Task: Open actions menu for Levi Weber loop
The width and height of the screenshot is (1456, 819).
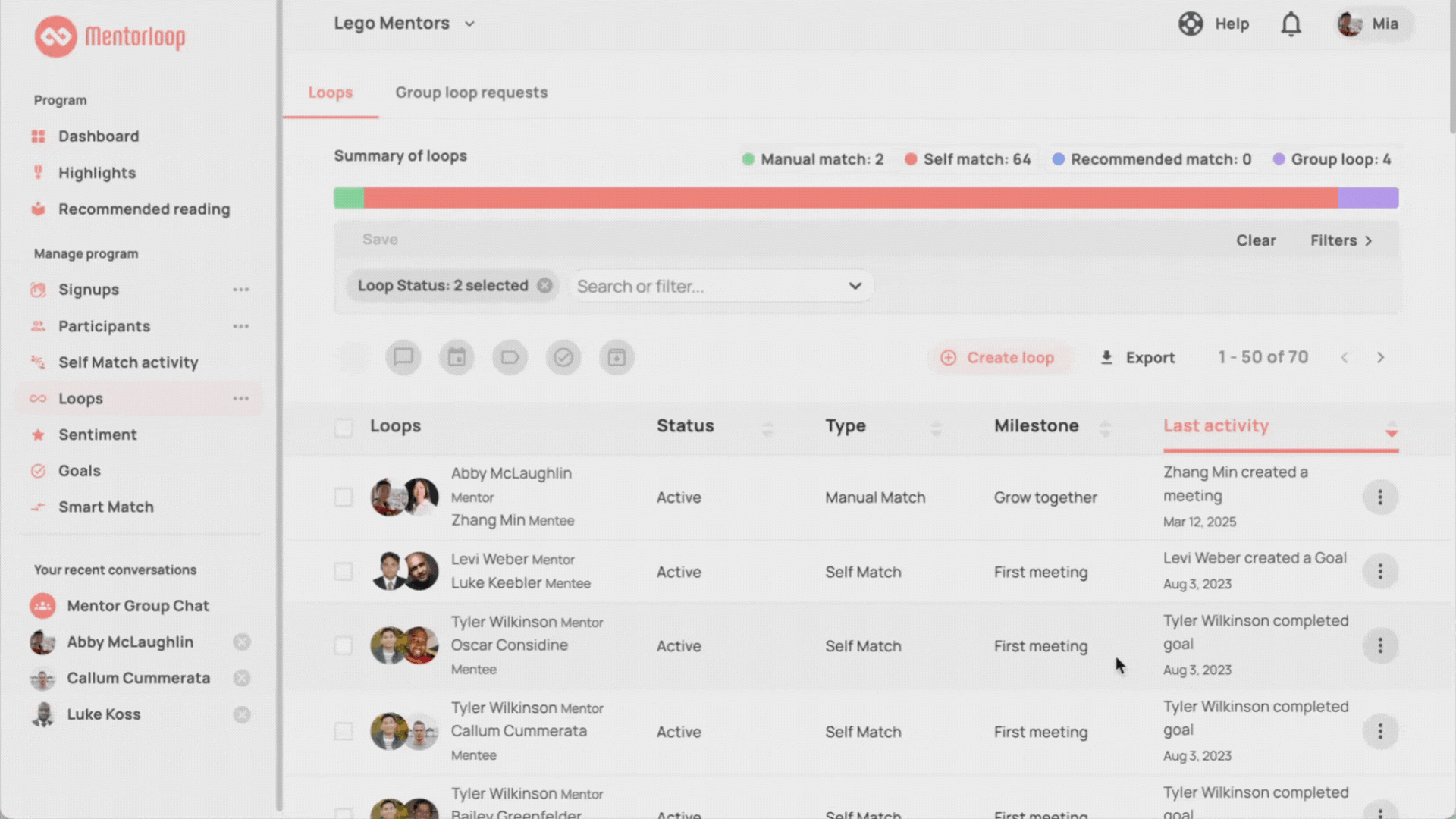Action: pyautogui.click(x=1380, y=572)
